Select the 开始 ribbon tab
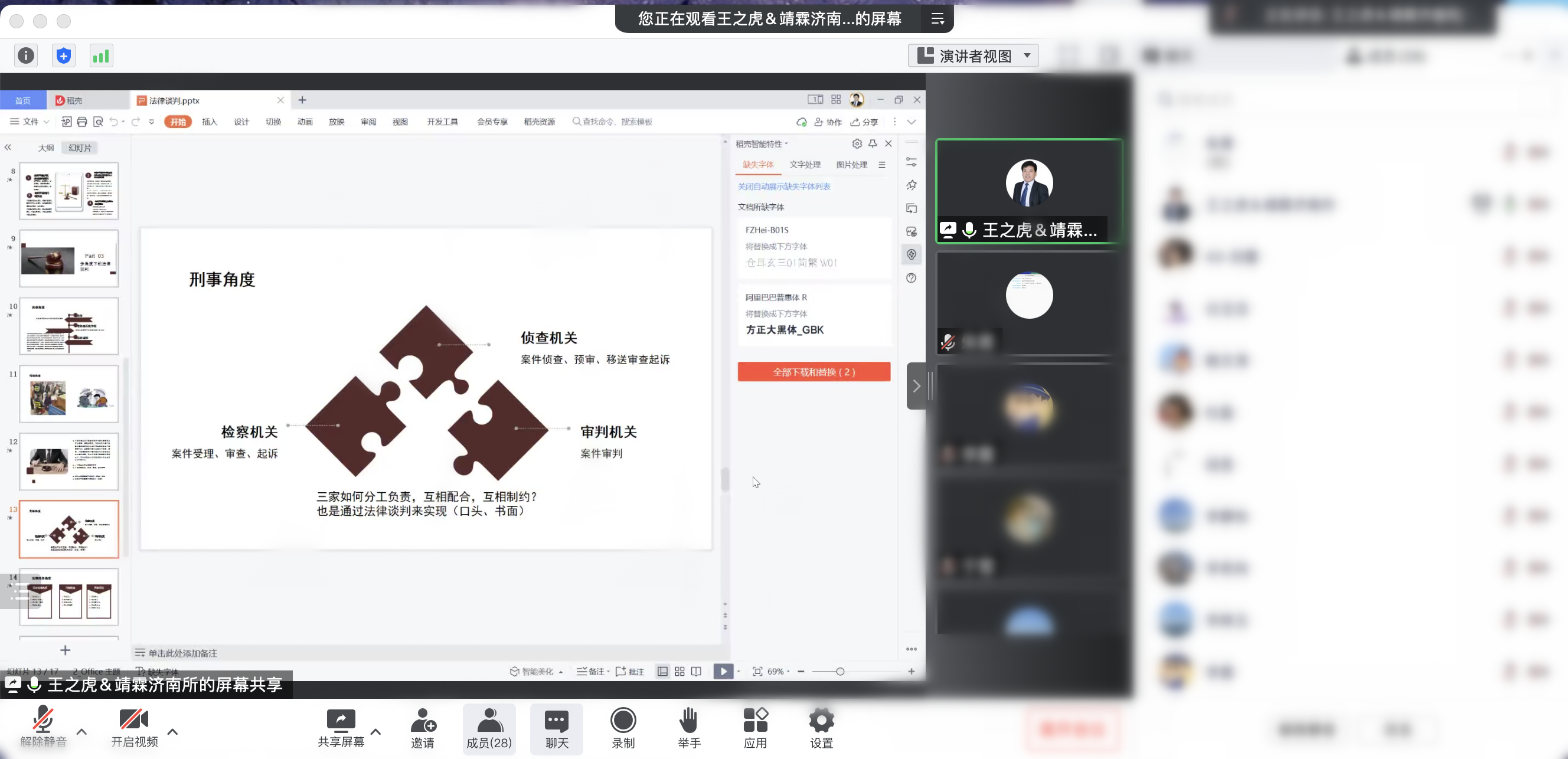 click(178, 122)
